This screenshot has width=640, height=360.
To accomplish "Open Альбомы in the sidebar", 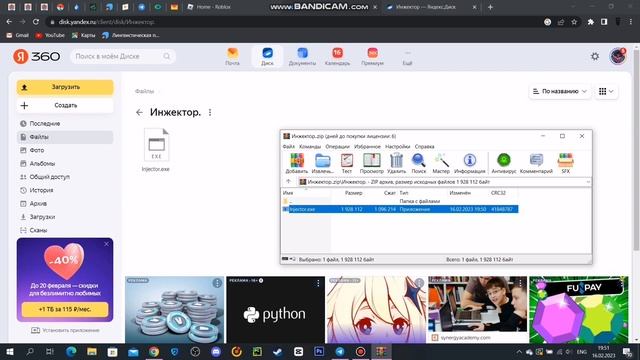I will tap(65, 163).
